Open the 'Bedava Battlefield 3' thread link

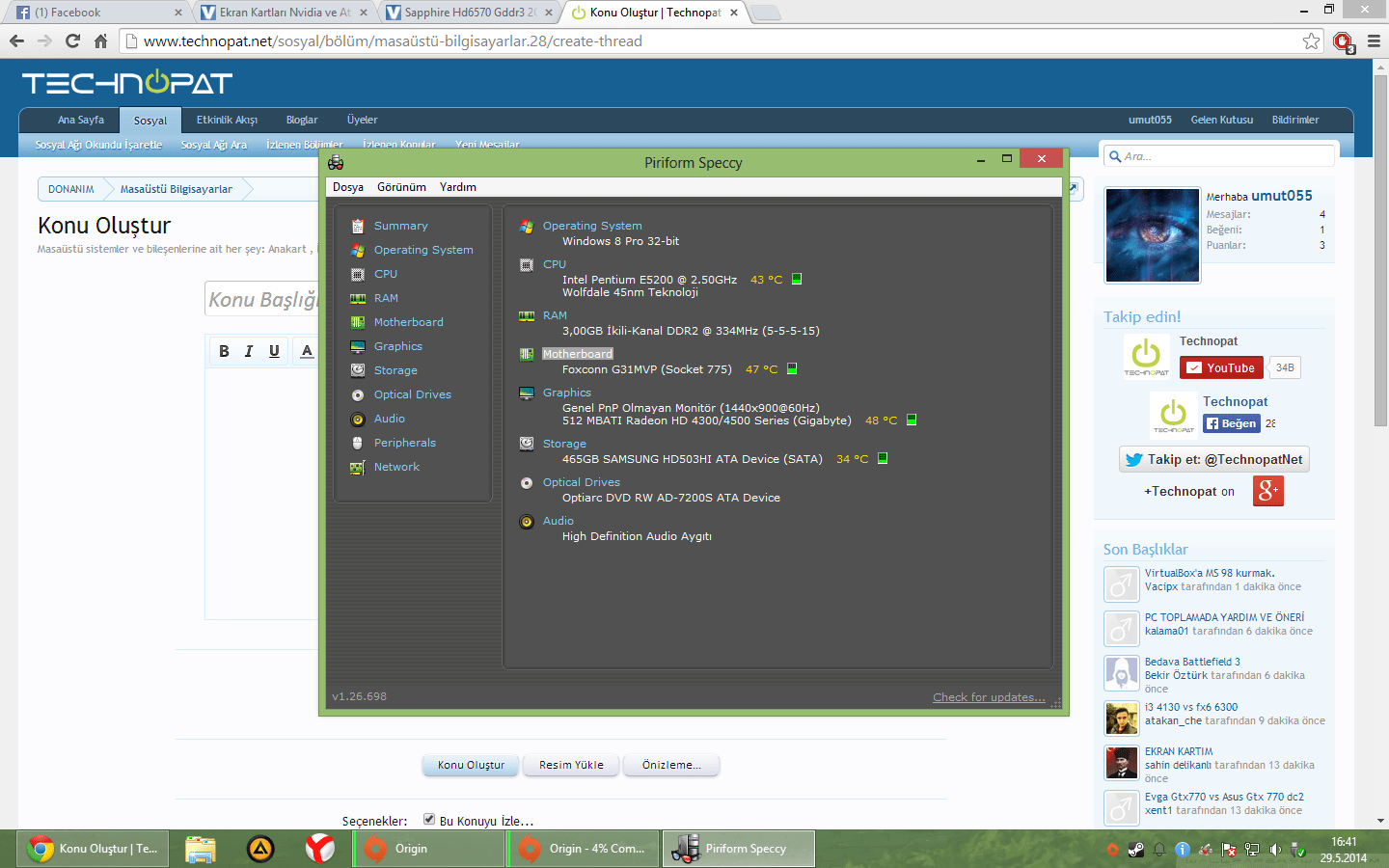(1192, 662)
